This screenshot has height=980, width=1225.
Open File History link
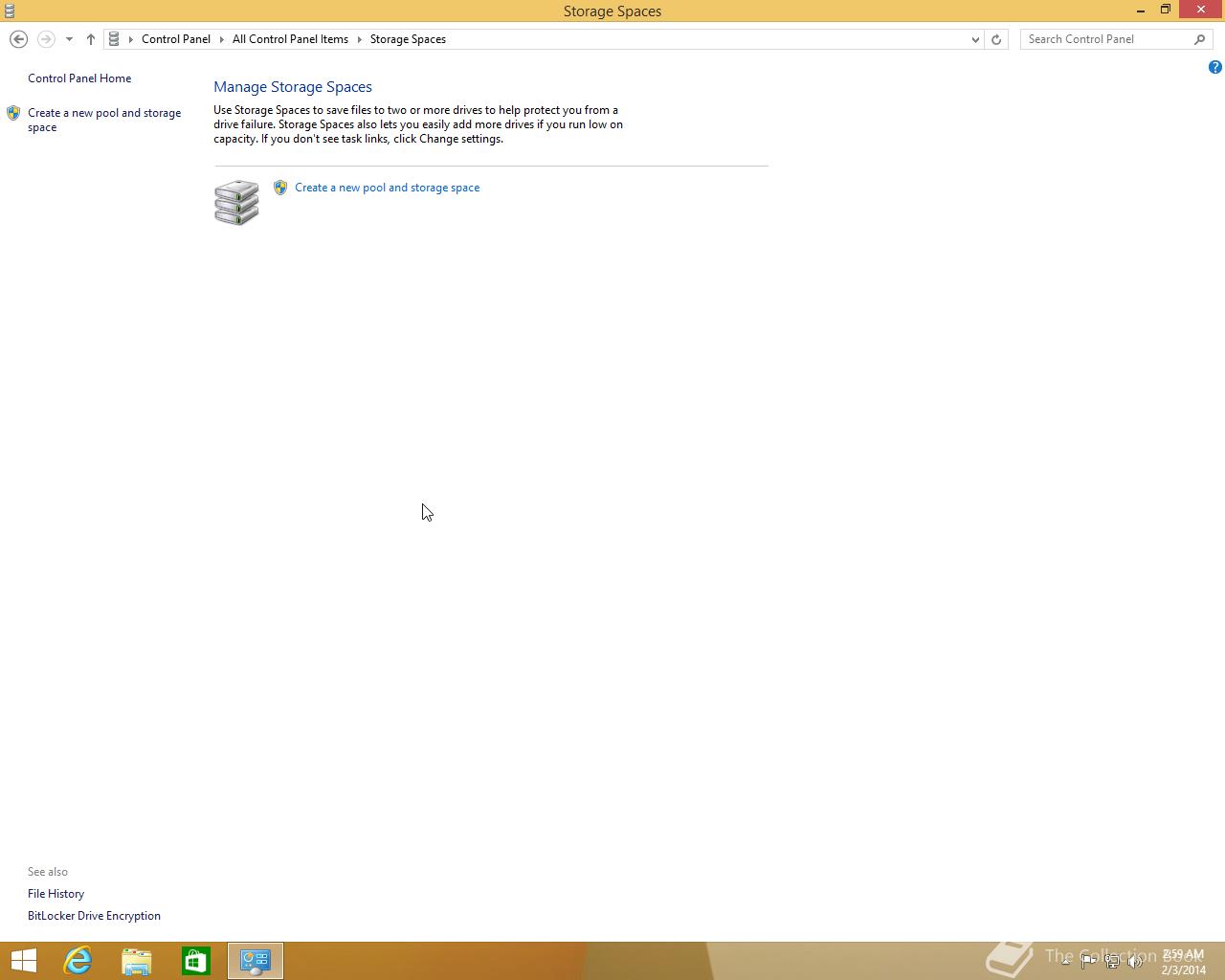click(x=56, y=894)
